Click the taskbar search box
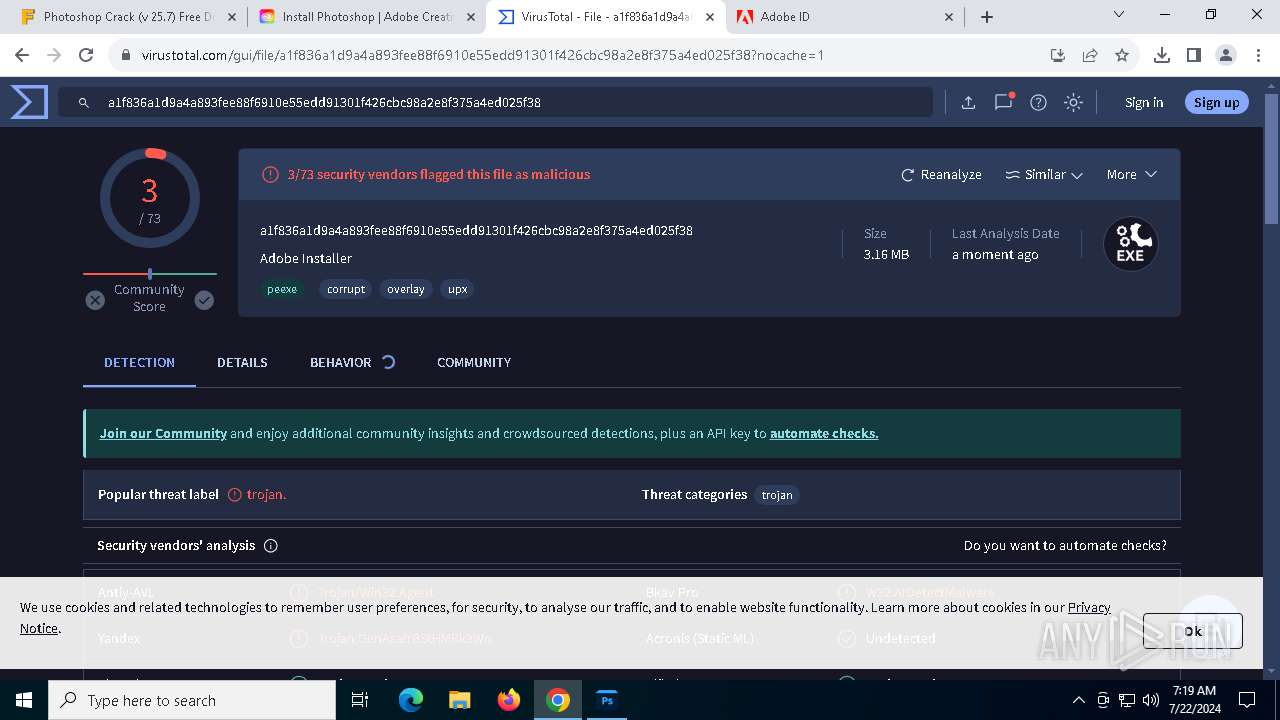The width and height of the screenshot is (1280, 720). coord(192,700)
